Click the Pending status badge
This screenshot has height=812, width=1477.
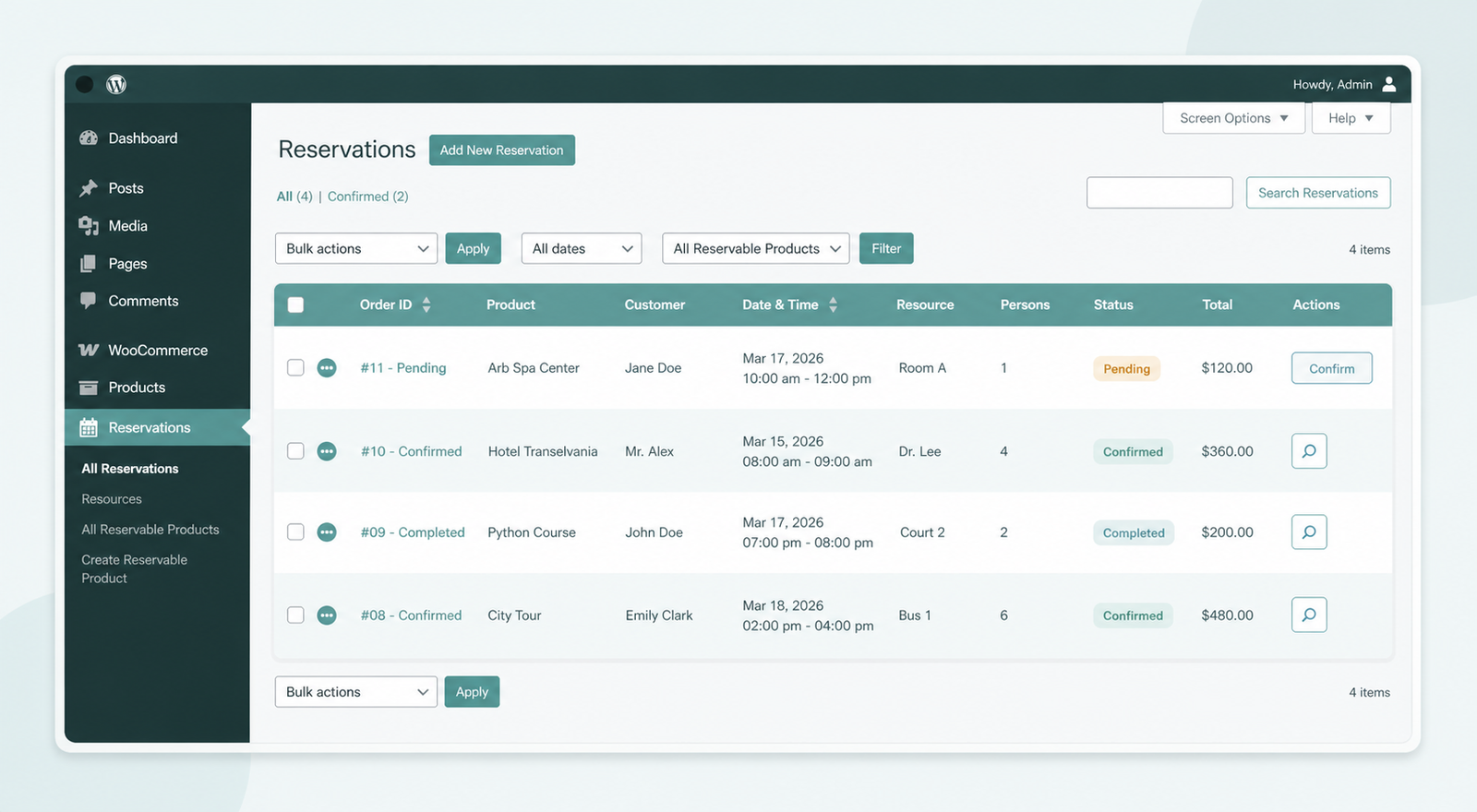1127,369
